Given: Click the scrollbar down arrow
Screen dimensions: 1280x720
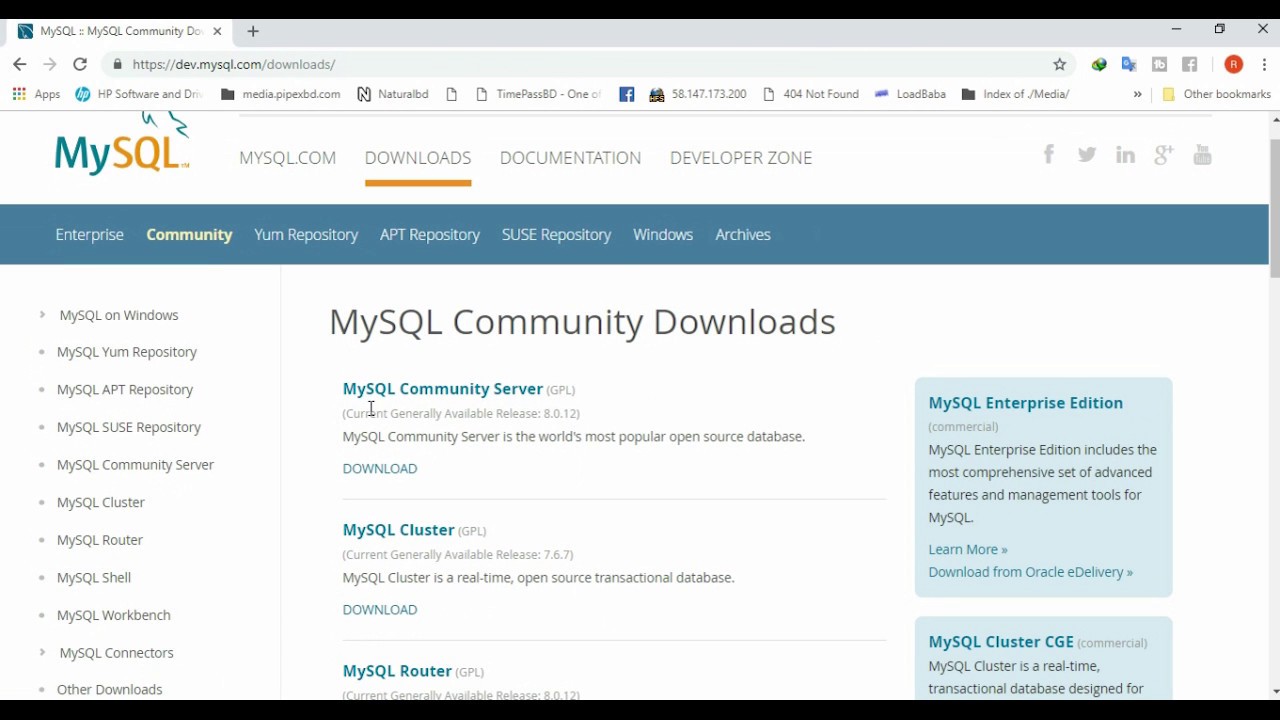Looking at the screenshot, I should pos(1275,691).
